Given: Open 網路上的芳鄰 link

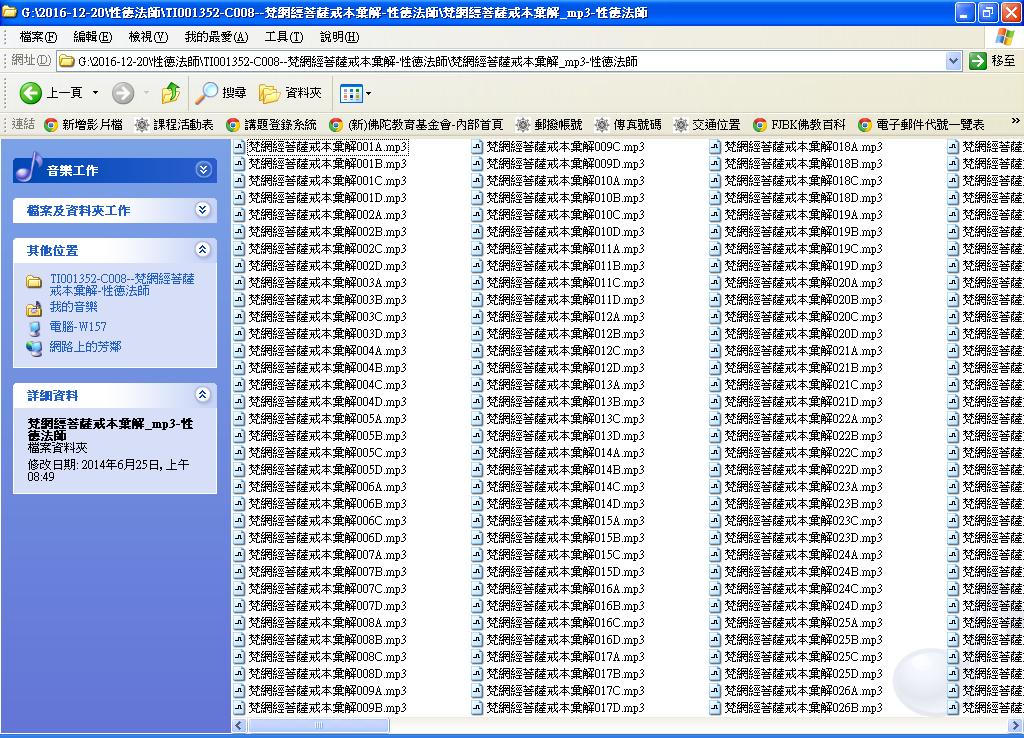Looking at the screenshot, I should 85,347.
